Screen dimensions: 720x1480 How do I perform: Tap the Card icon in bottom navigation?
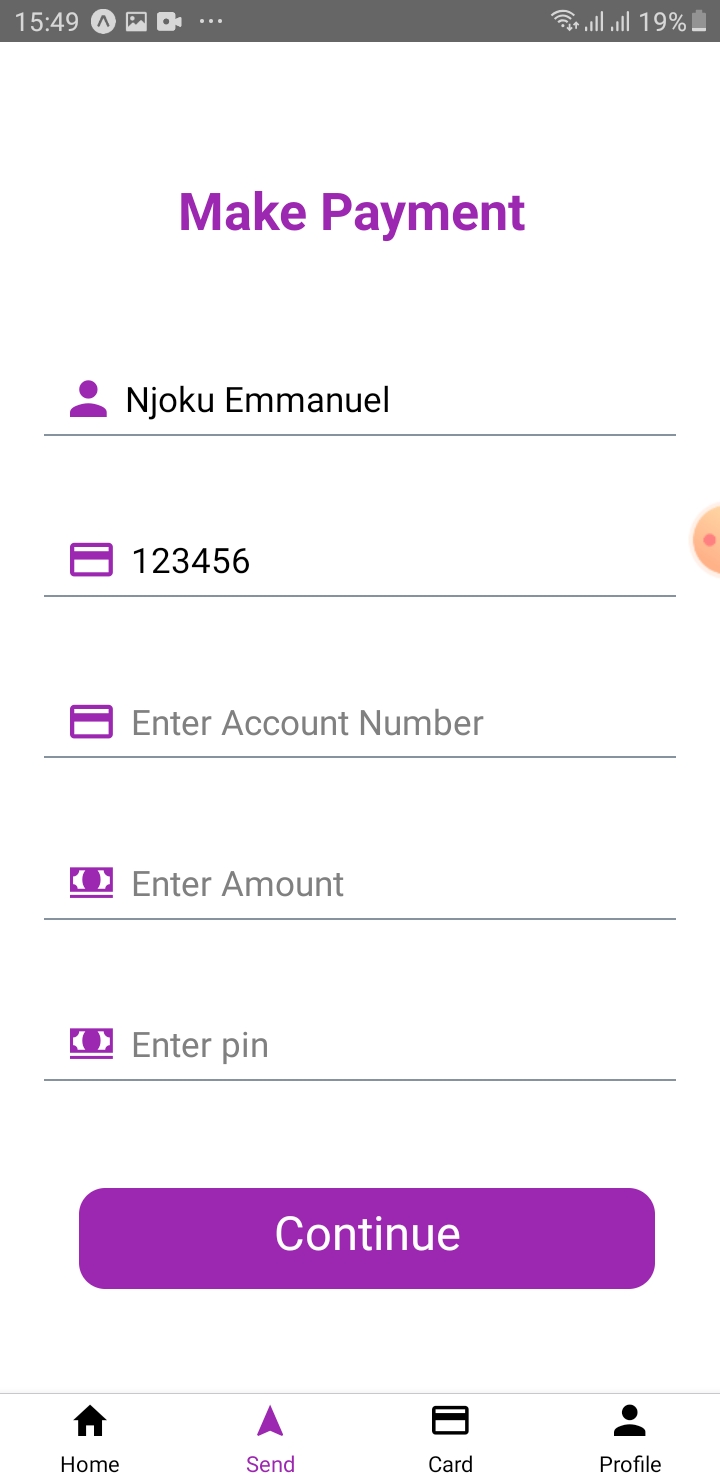(x=450, y=1420)
